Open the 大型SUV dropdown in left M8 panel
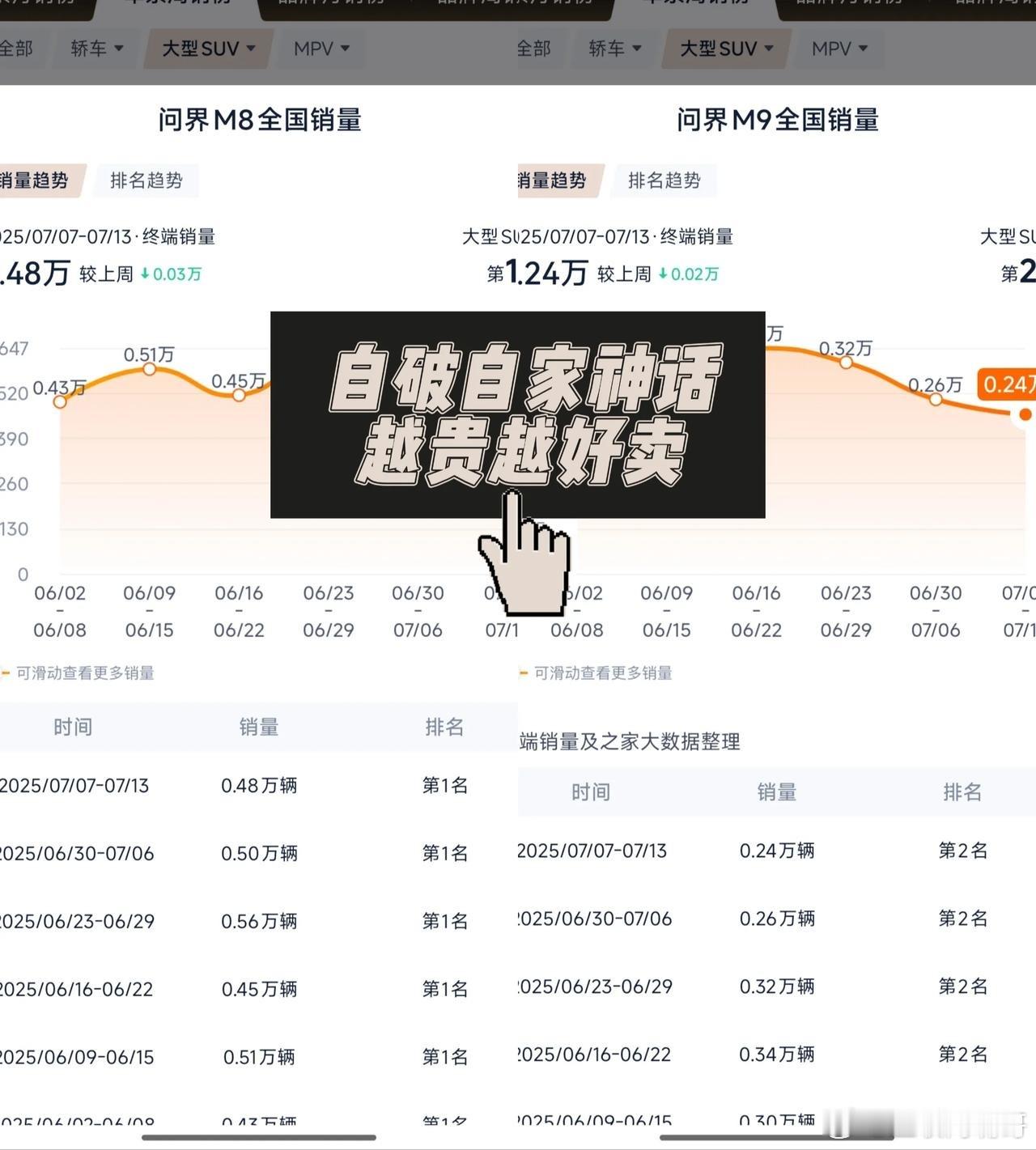Screen dimensions: 1036x1150 (209, 49)
